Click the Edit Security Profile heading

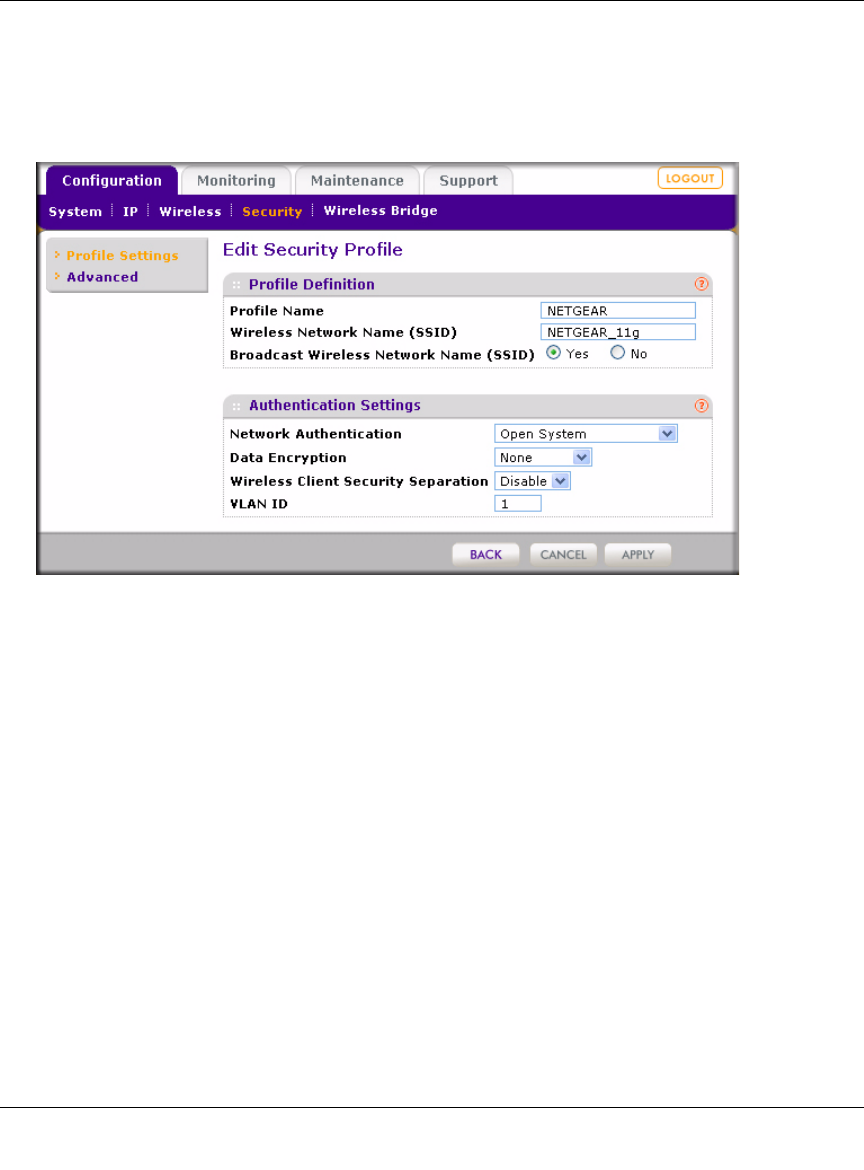click(313, 250)
